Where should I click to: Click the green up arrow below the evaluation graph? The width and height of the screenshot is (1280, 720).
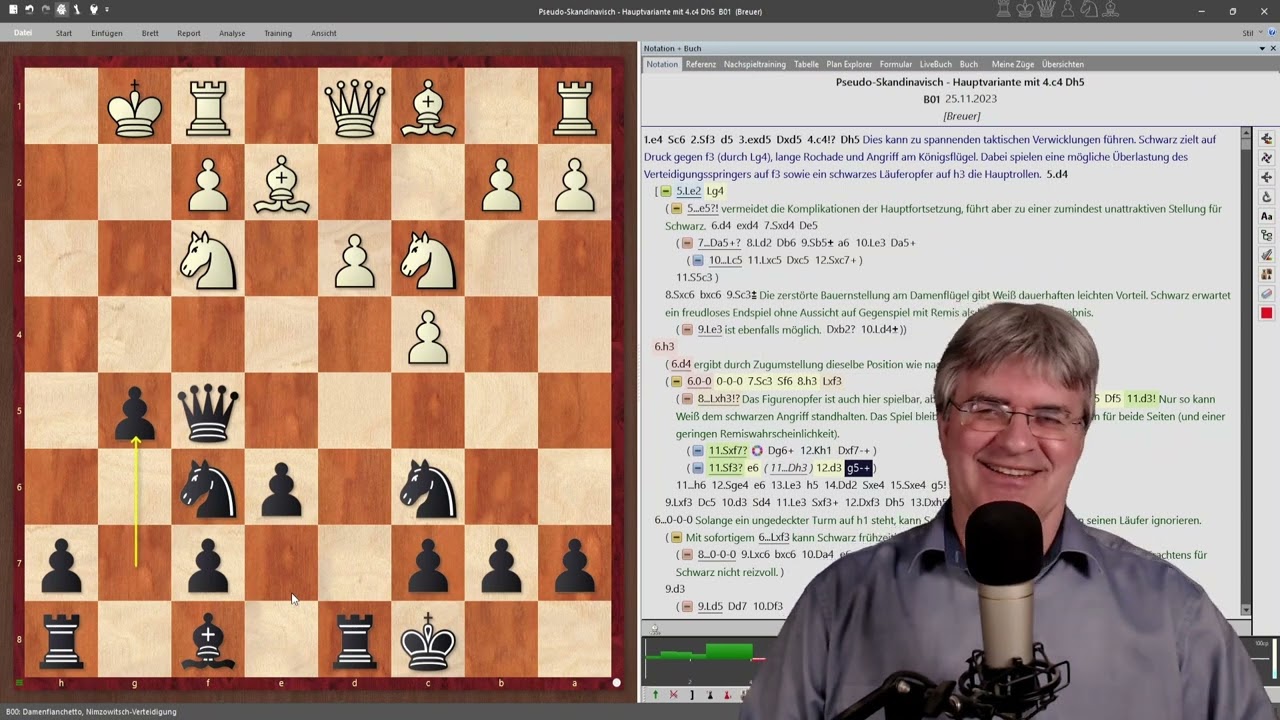tap(656, 694)
